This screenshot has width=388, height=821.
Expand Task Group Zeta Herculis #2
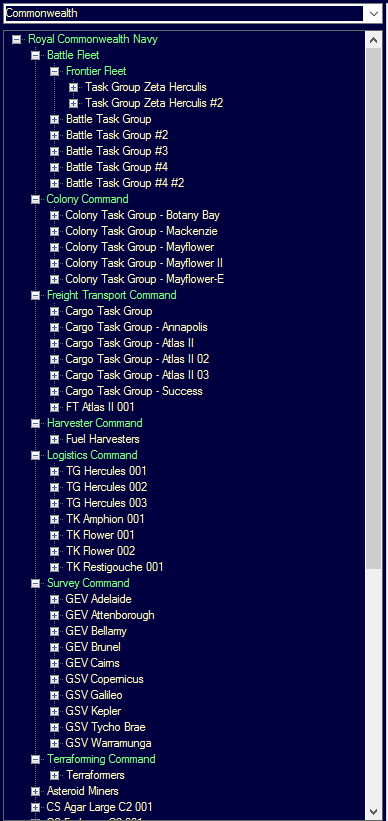pos(73,103)
